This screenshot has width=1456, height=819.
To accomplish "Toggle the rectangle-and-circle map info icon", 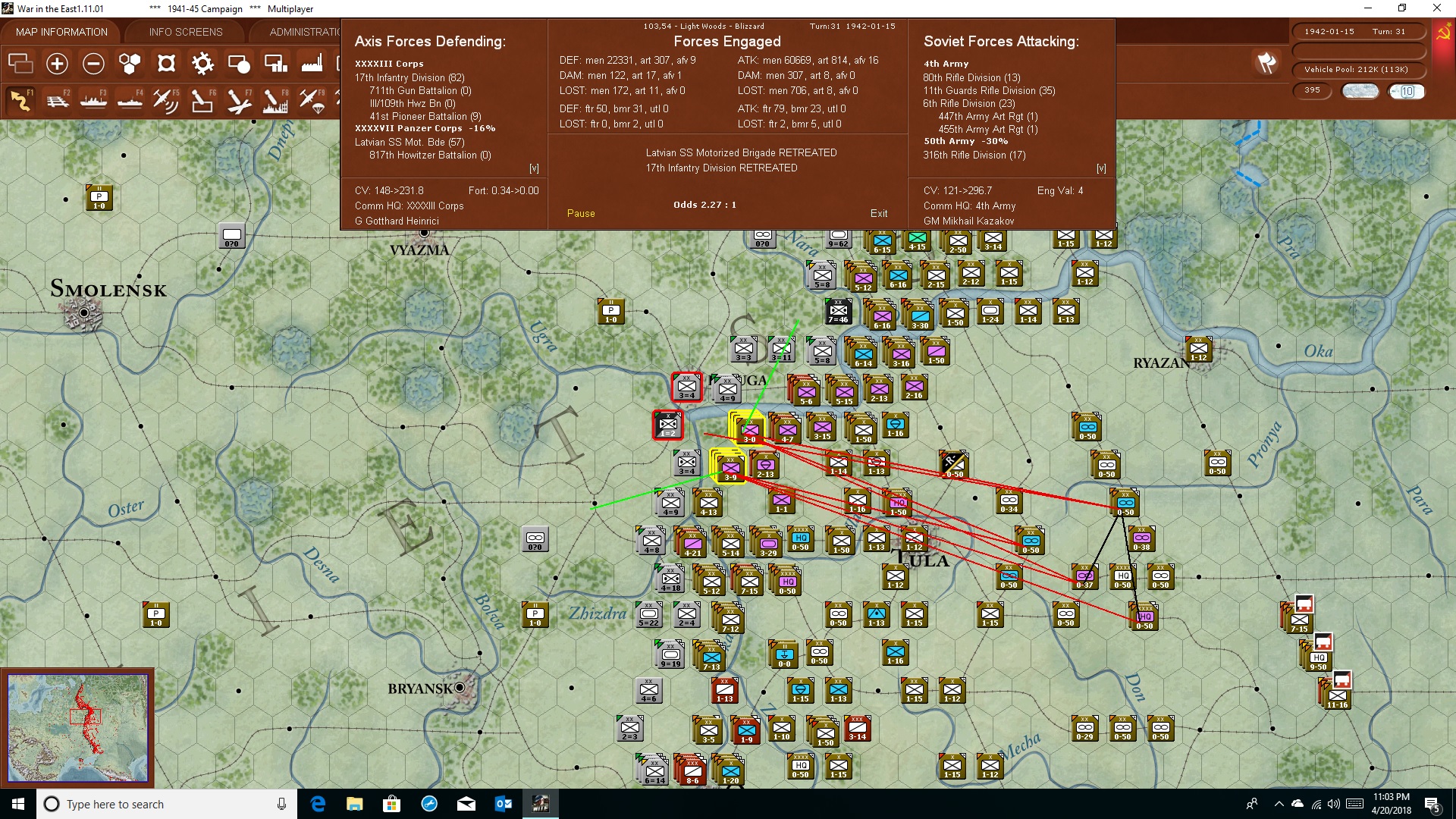I will point(239,64).
